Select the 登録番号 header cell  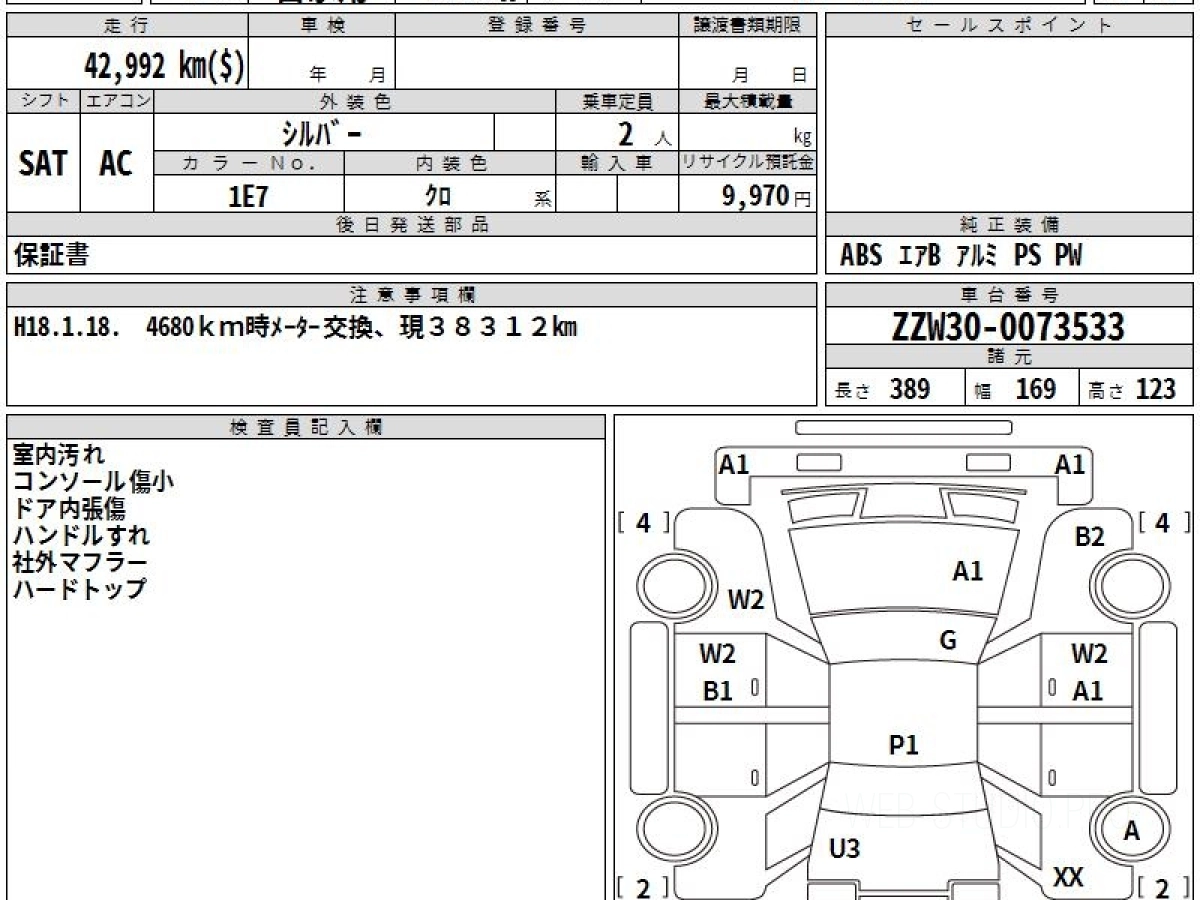[x=537, y=26]
